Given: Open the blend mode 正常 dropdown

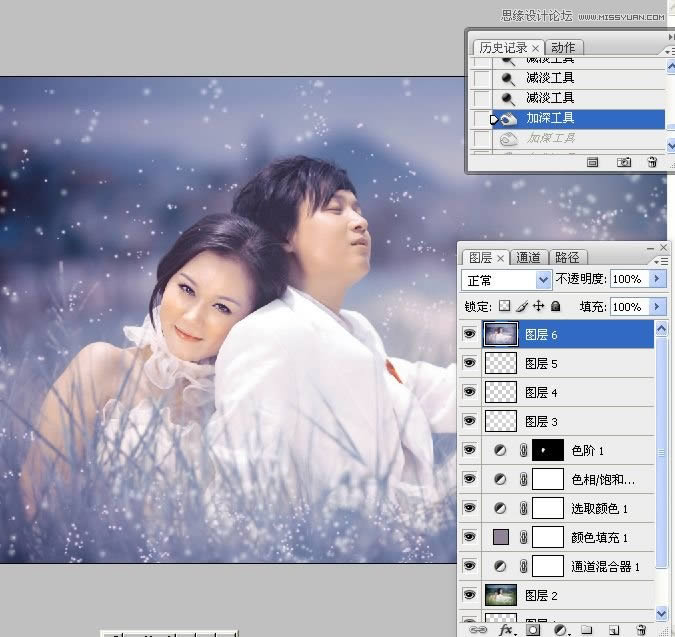Looking at the screenshot, I should pos(506,280).
